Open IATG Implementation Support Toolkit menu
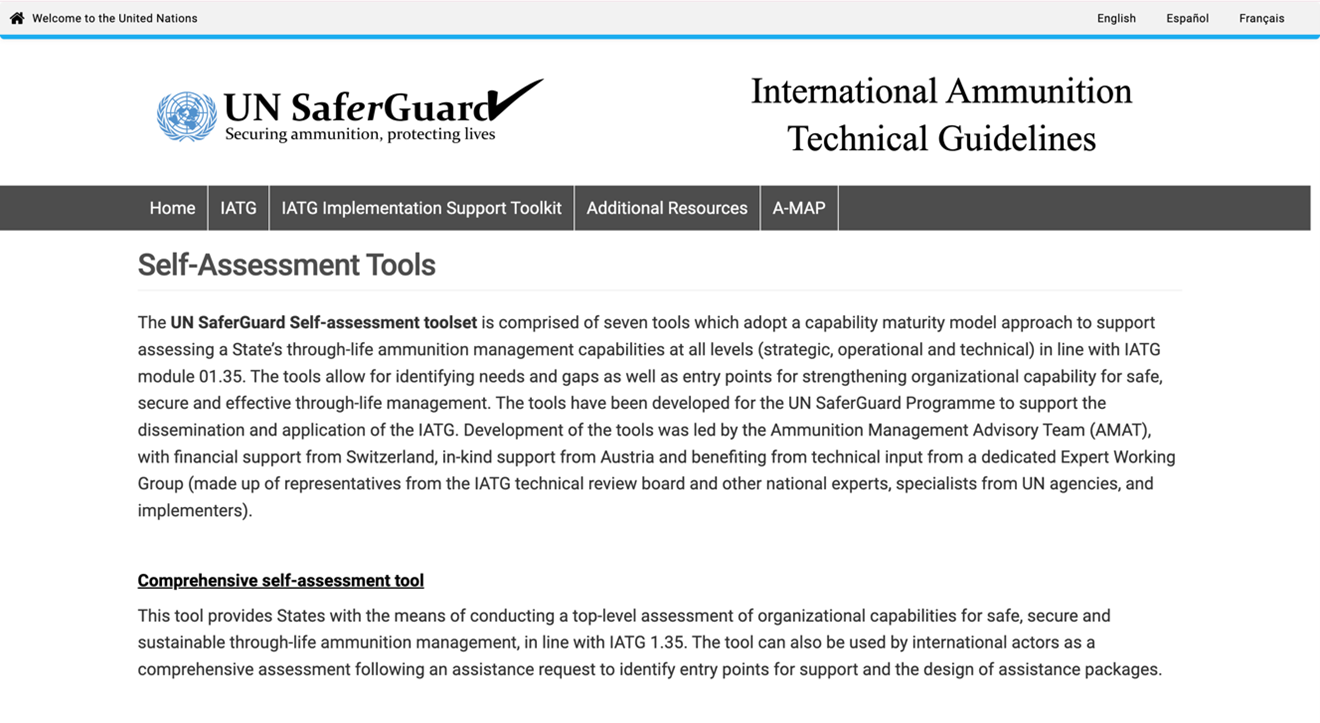This screenshot has height=723, width=1320. (421, 208)
